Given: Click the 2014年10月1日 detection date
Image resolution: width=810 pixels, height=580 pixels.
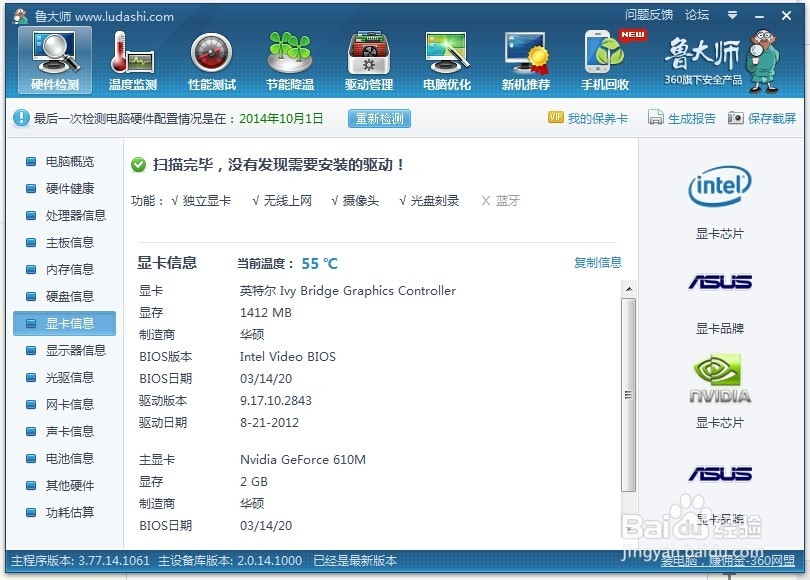Looking at the screenshot, I should click(x=281, y=118).
